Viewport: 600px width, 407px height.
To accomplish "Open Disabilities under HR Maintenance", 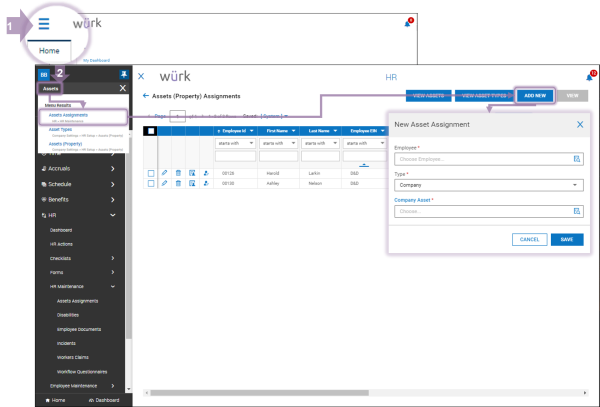I will coord(68,315).
